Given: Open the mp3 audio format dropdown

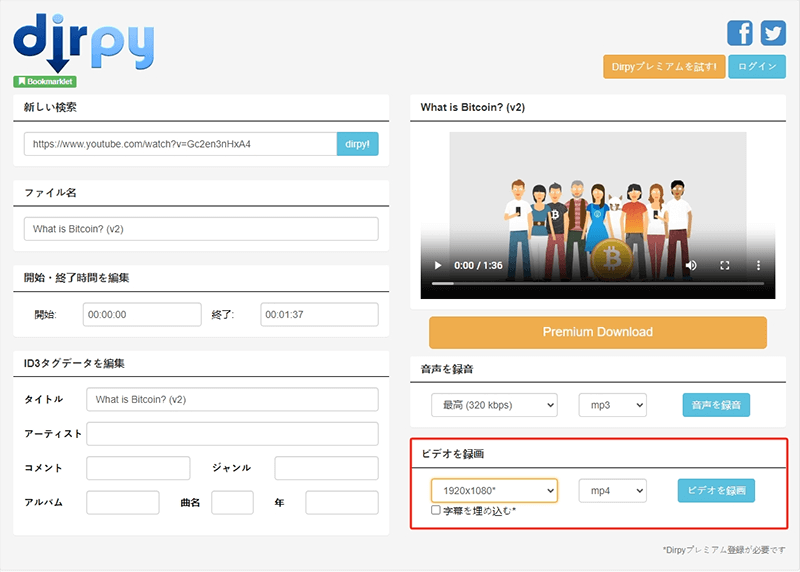Looking at the screenshot, I should (x=612, y=405).
